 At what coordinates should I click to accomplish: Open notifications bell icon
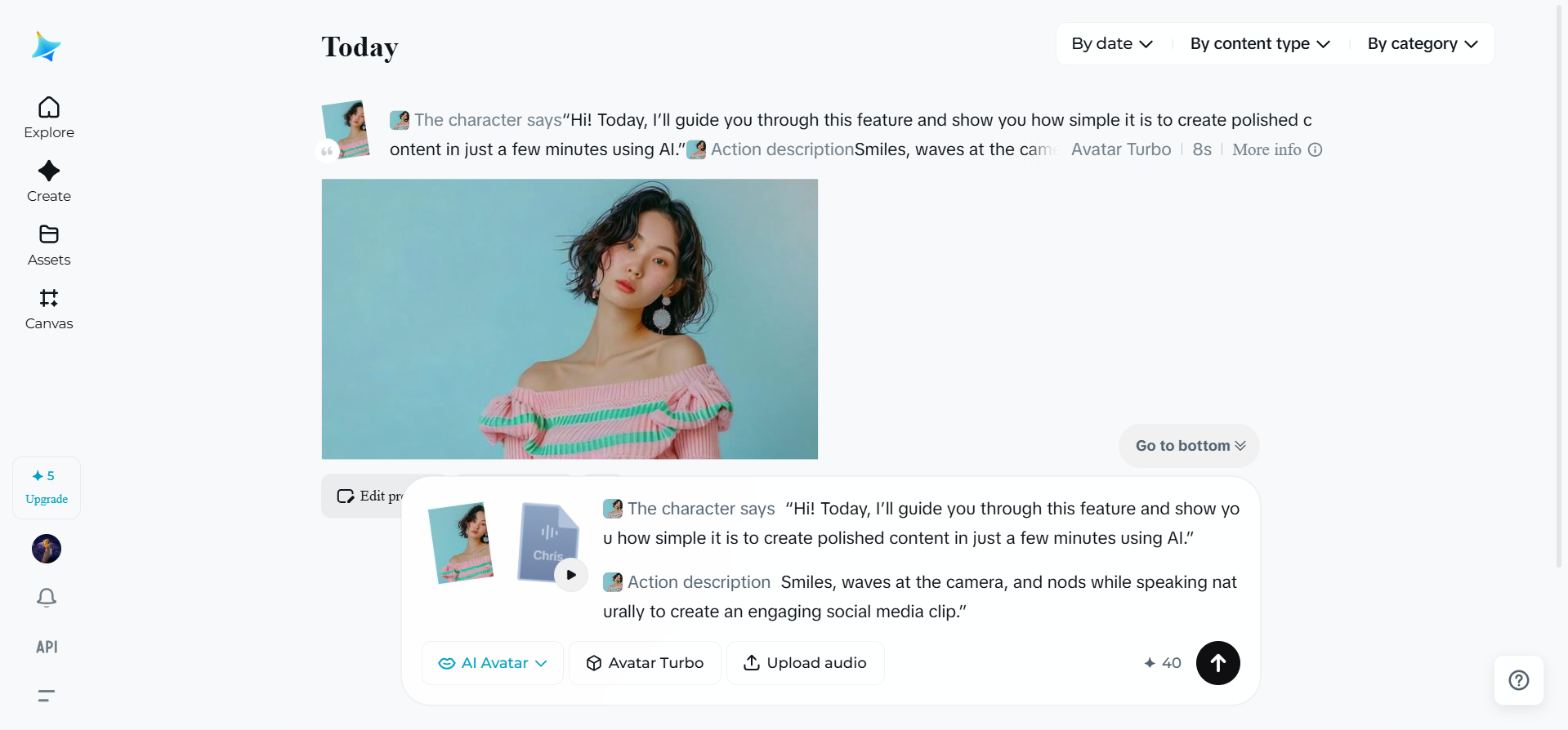pos(47,598)
